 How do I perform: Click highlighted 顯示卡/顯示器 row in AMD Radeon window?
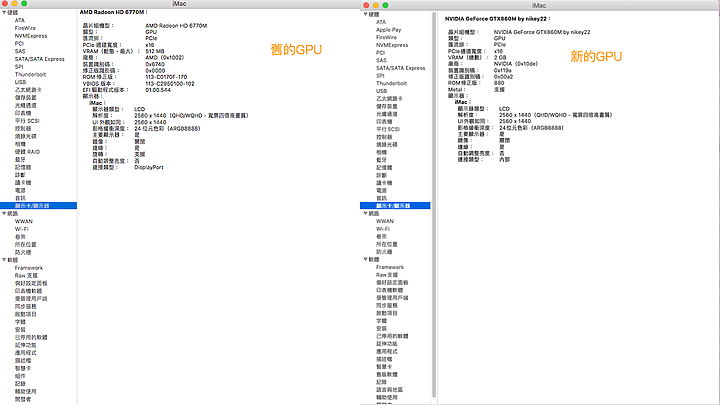[x=39, y=206]
